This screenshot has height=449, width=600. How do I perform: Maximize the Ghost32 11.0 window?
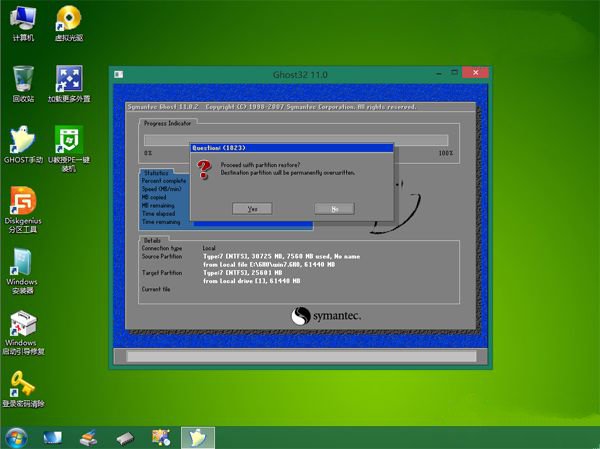pyautogui.click(x=454, y=73)
